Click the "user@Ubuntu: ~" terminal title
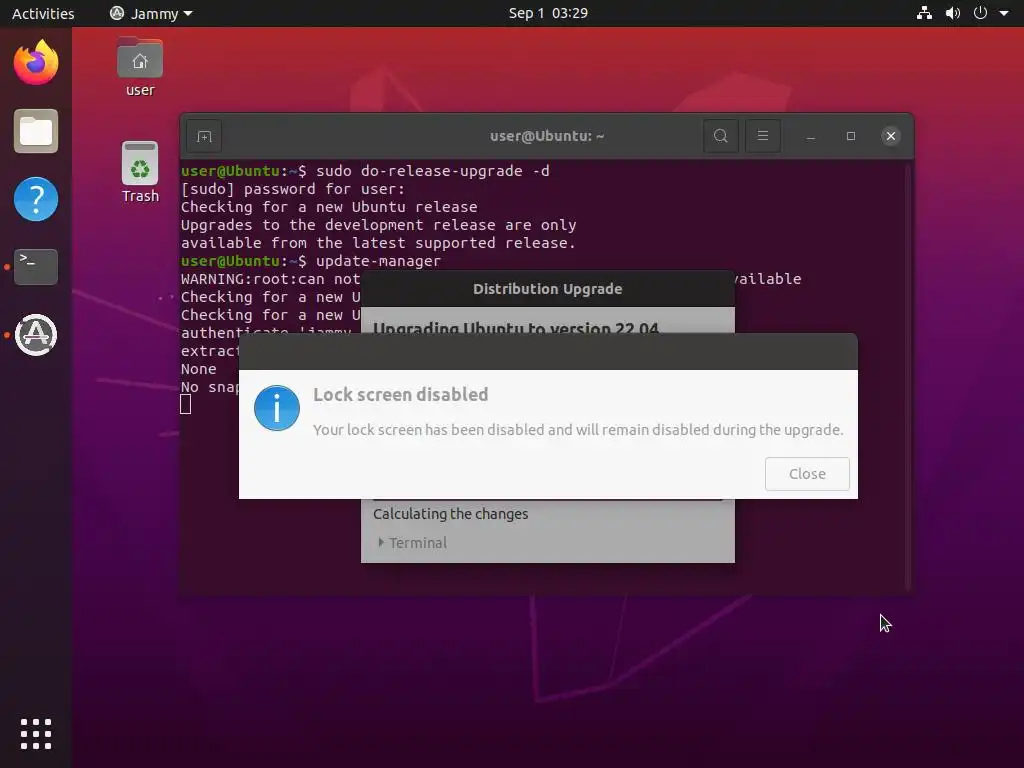This screenshot has height=768, width=1024. pos(547,136)
